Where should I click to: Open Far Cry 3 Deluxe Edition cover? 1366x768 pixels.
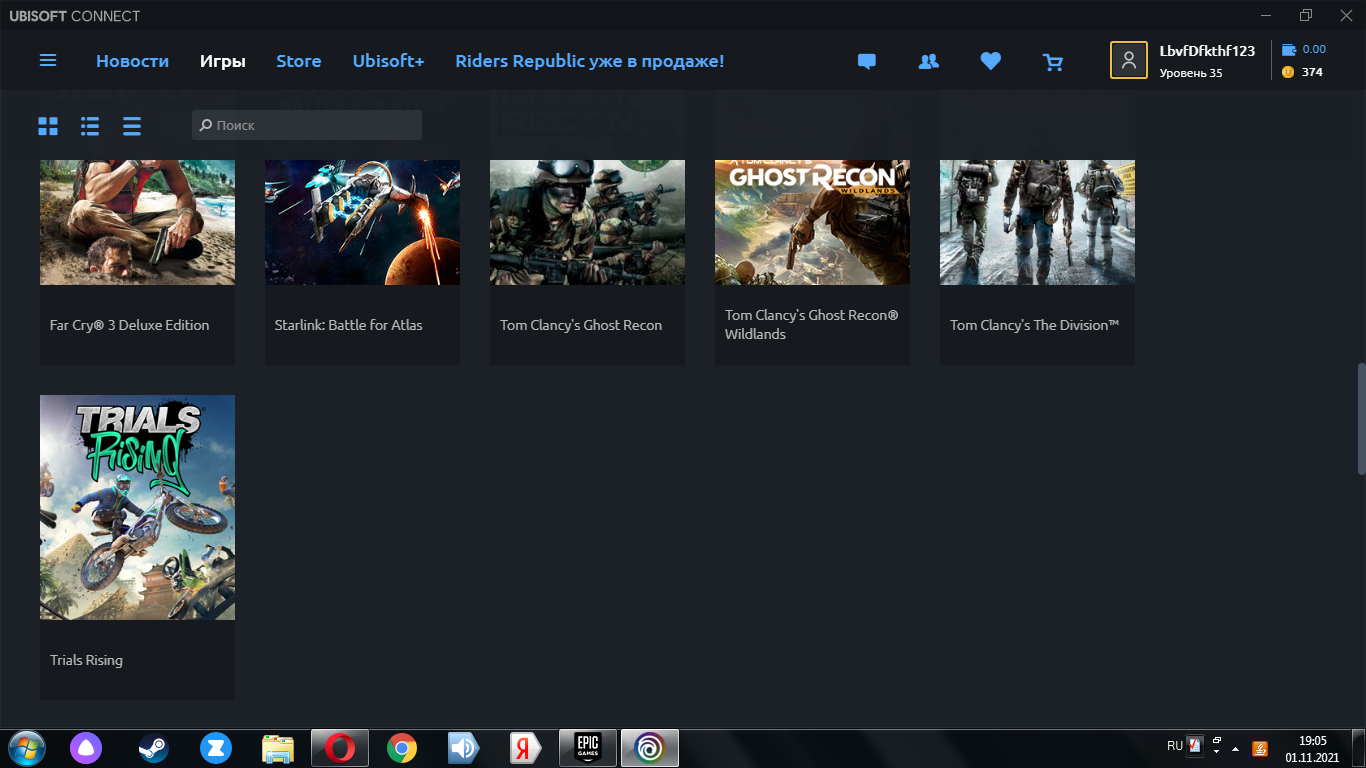[x=137, y=222]
